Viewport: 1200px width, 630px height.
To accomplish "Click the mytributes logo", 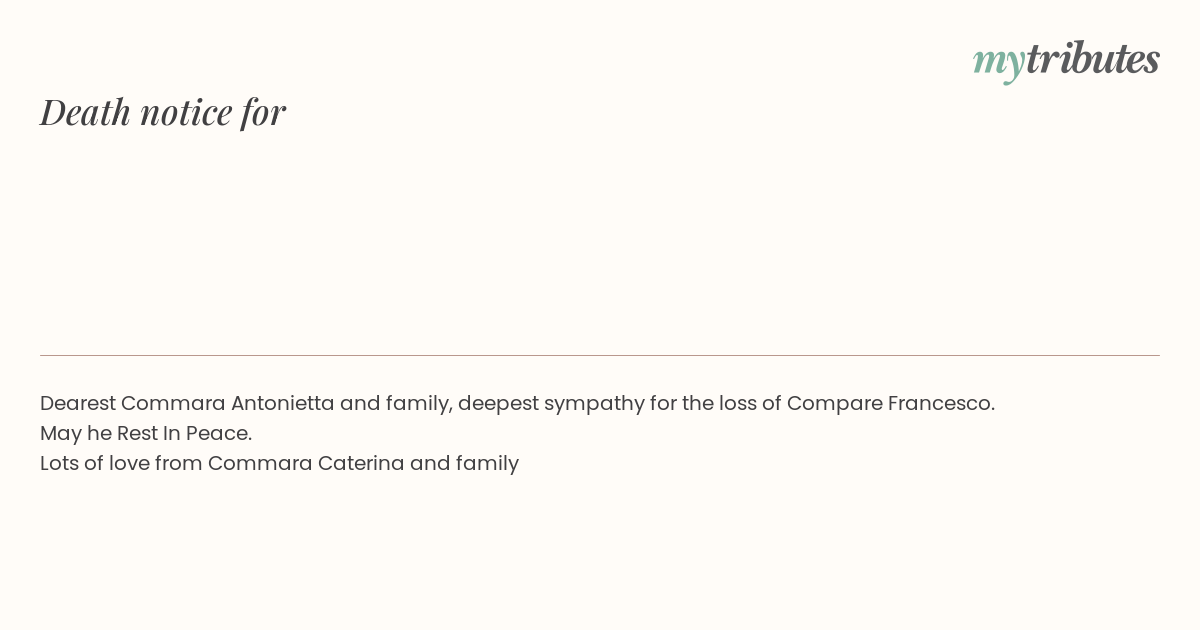I will point(1066,60).
